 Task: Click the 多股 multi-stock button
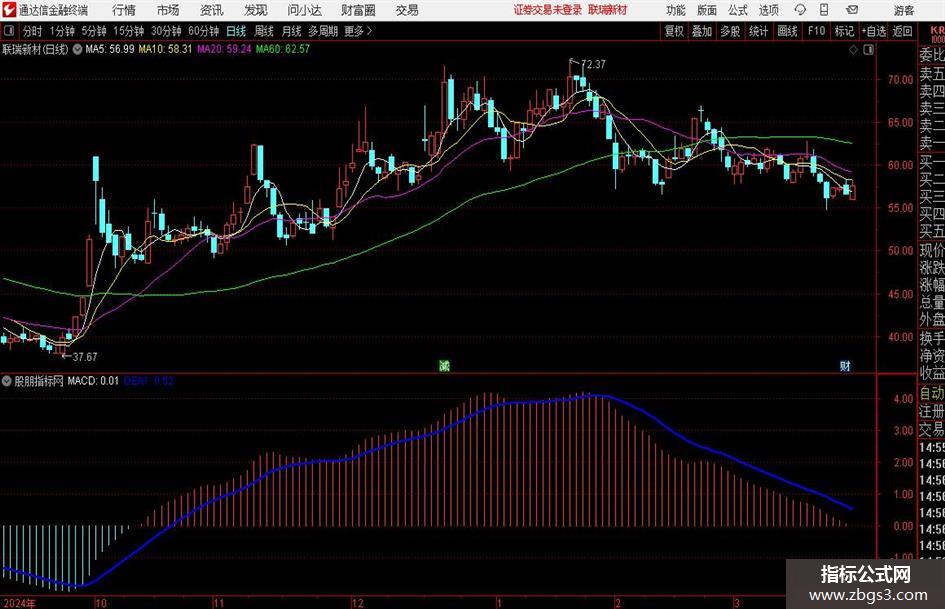point(730,31)
